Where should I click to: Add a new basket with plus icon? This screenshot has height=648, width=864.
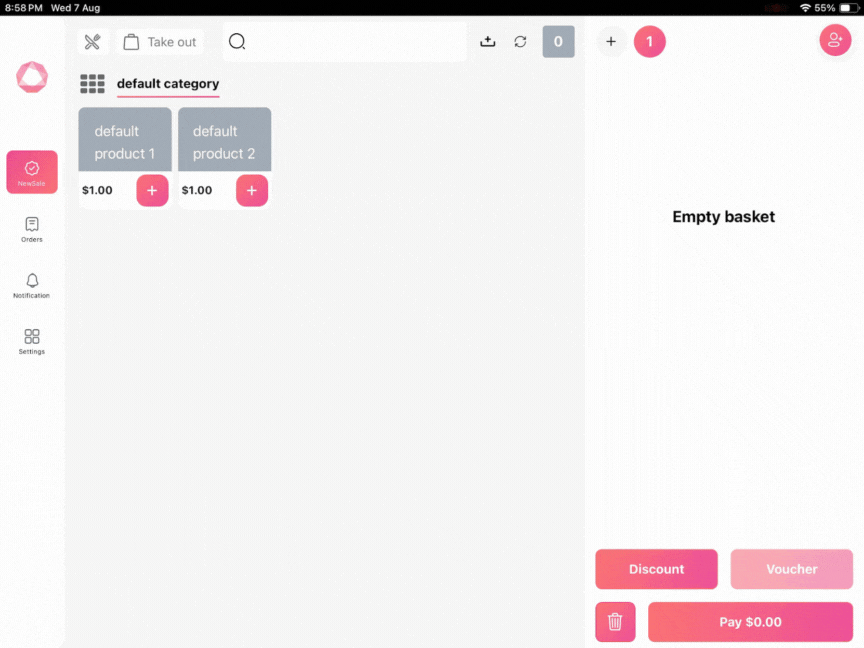point(611,42)
